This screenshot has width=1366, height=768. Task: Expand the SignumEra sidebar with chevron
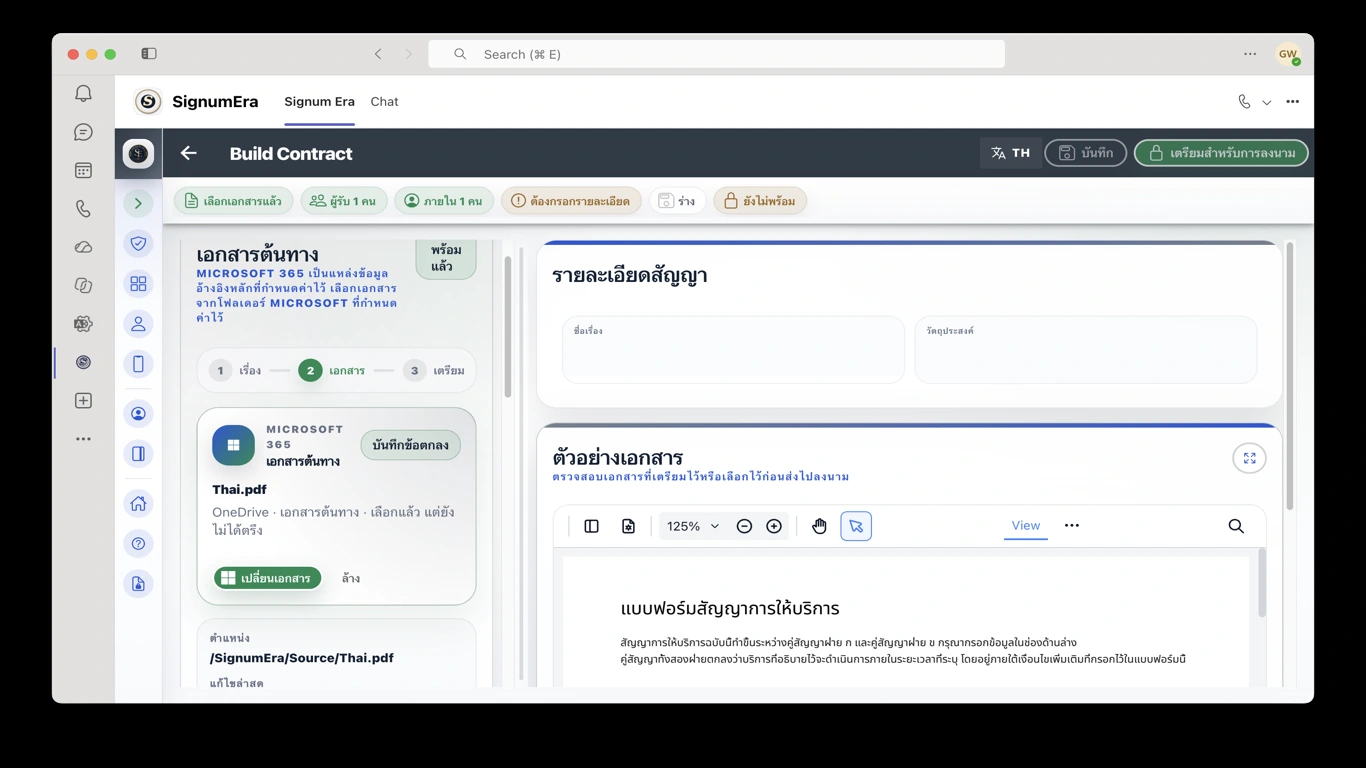click(x=138, y=203)
